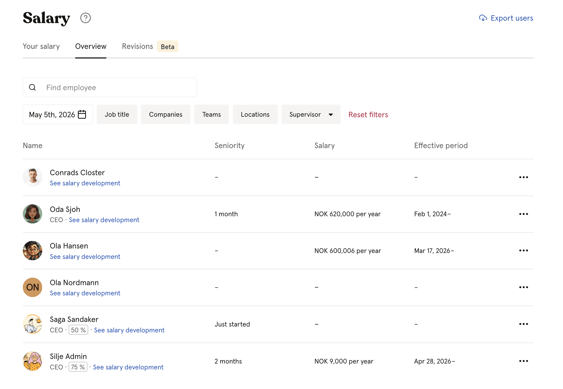
Task: Click the Export users cloud icon
Action: point(483,18)
